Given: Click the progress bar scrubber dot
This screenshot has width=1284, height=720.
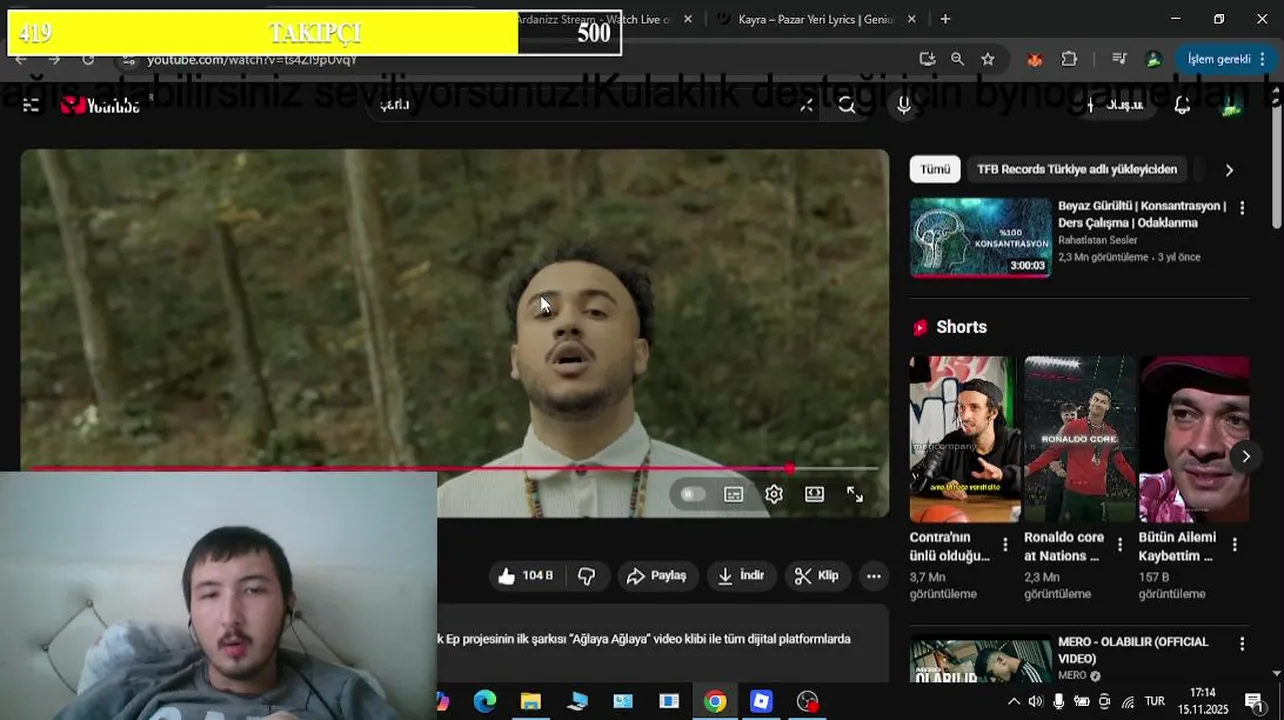Looking at the screenshot, I should 790,468.
